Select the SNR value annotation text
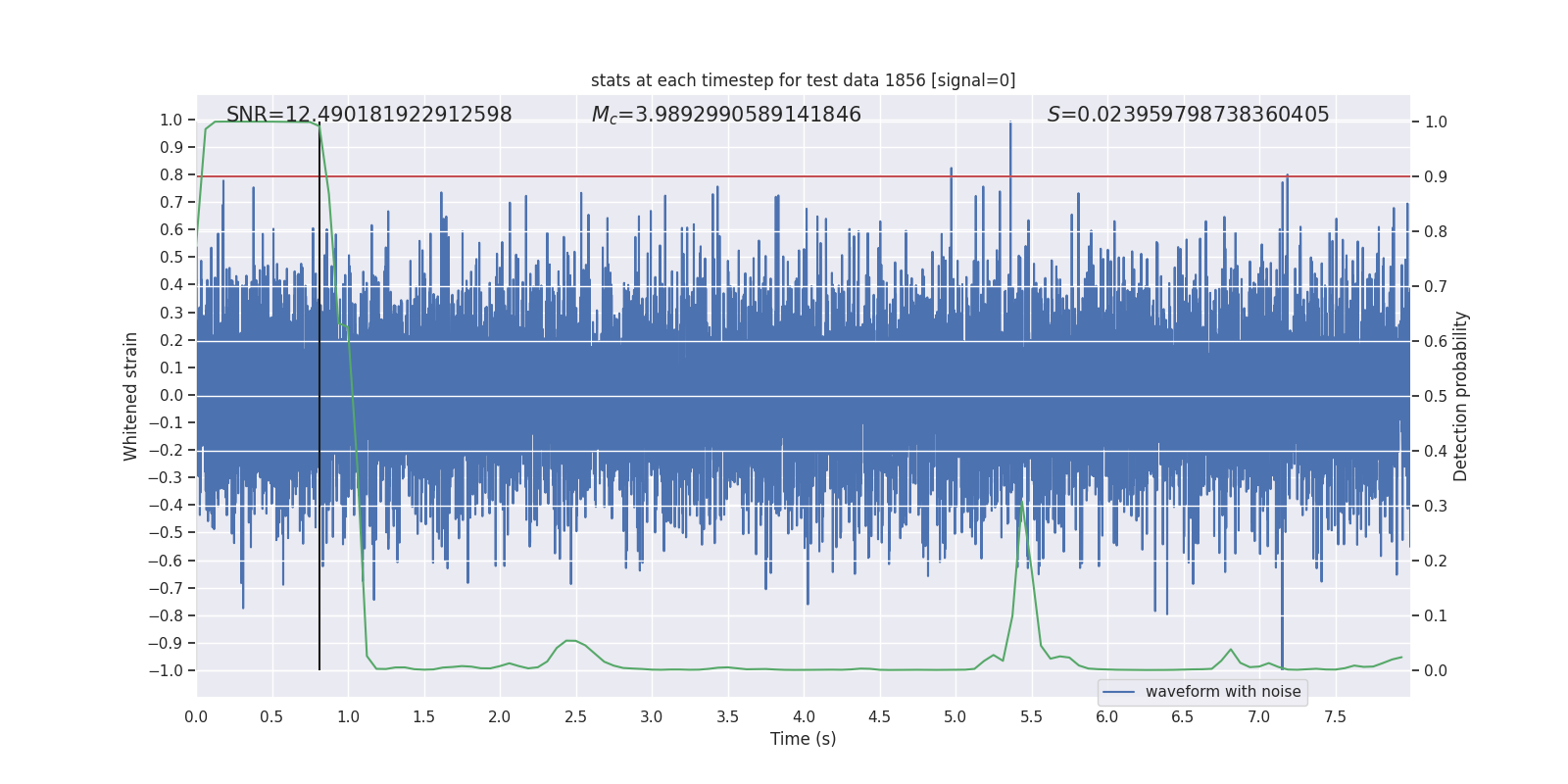 pos(368,115)
